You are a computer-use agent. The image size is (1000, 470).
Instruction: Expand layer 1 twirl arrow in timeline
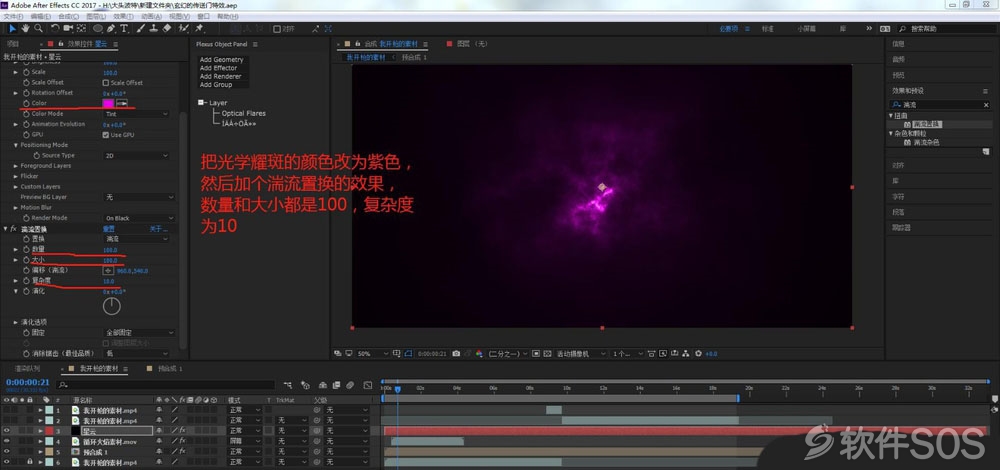(x=41, y=410)
